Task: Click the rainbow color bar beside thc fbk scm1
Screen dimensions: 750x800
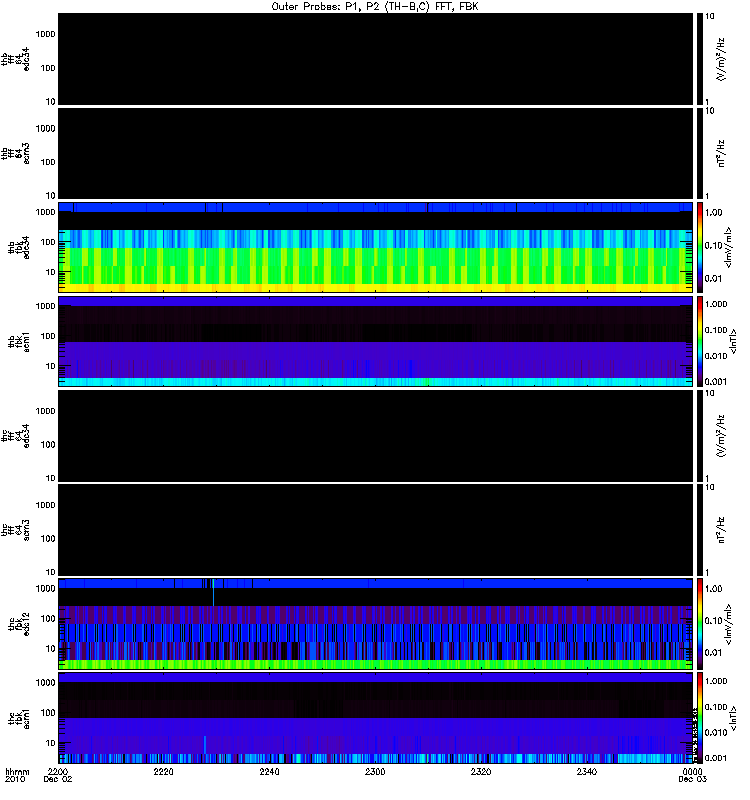Action: pyautogui.click(x=700, y=718)
